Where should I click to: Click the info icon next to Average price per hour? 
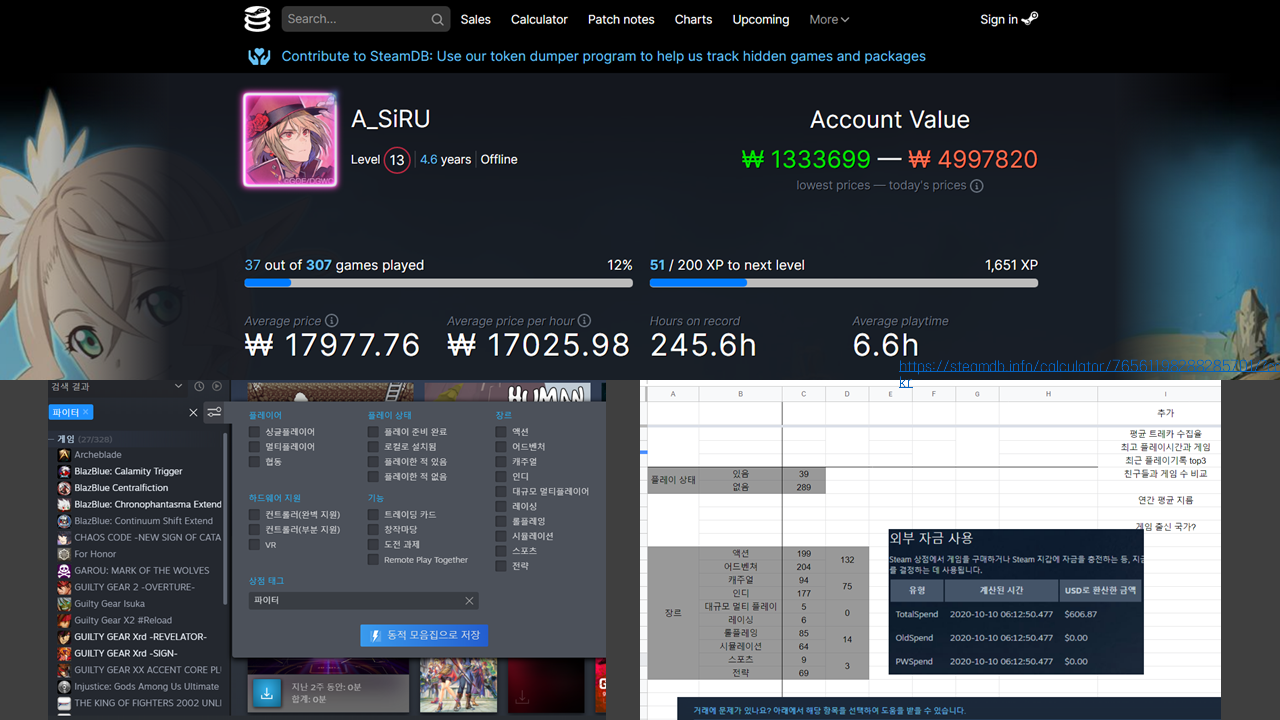tap(585, 321)
